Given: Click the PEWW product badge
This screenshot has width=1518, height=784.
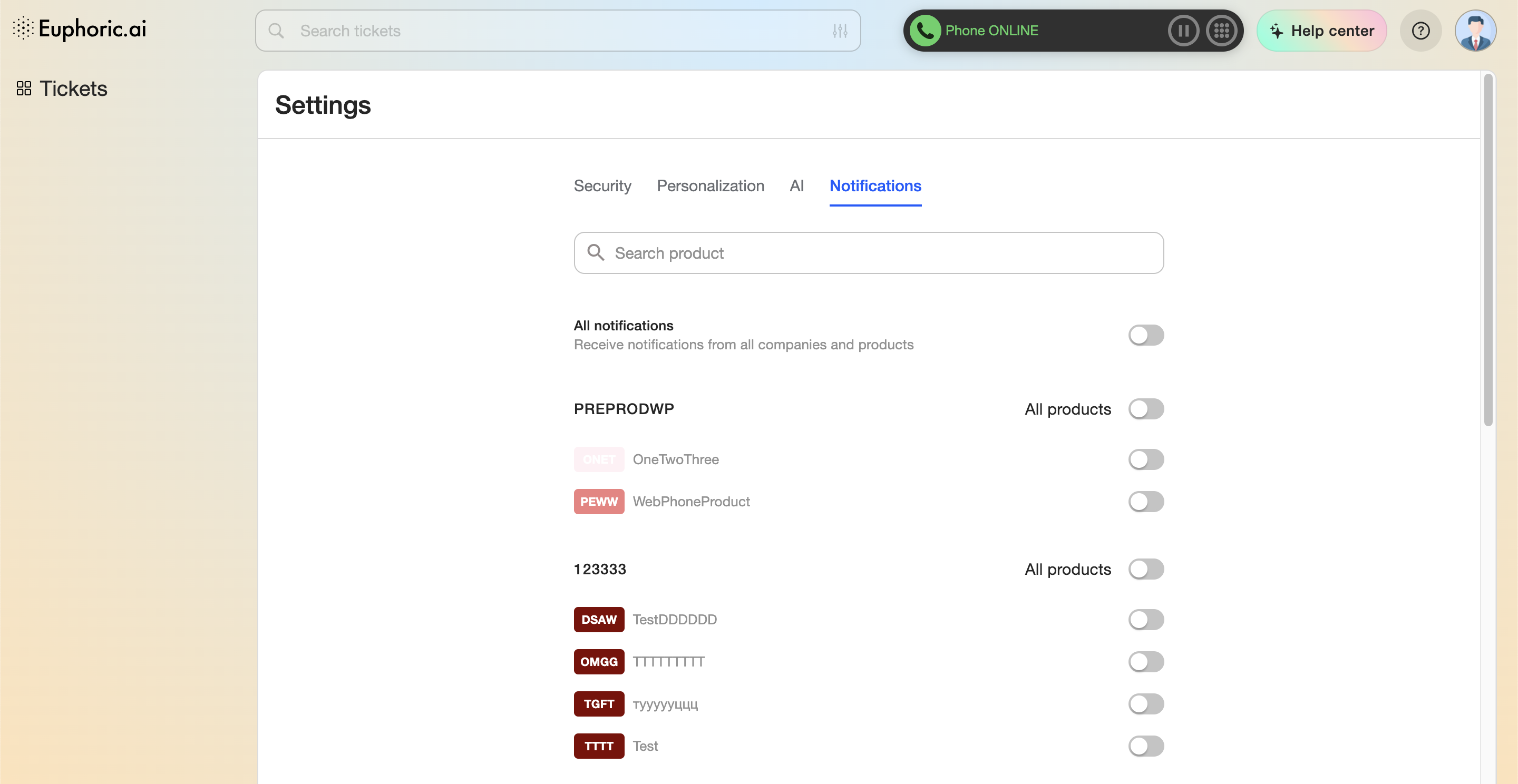Looking at the screenshot, I should point(599,501).
